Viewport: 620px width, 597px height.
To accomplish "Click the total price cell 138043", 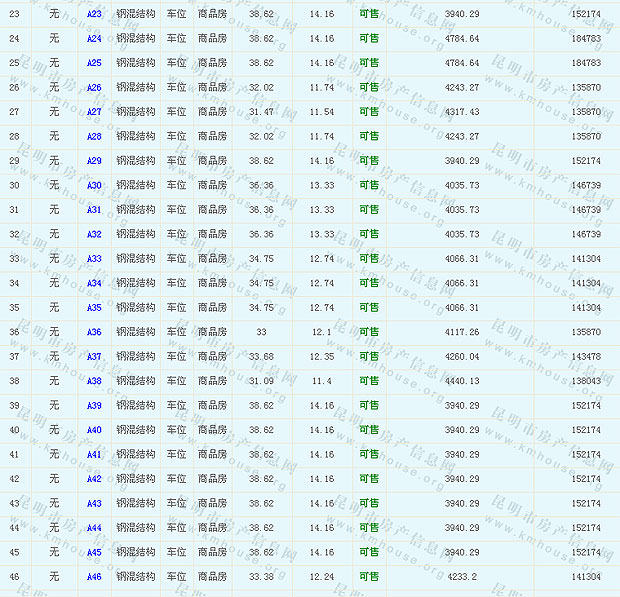I will [586, 381].
